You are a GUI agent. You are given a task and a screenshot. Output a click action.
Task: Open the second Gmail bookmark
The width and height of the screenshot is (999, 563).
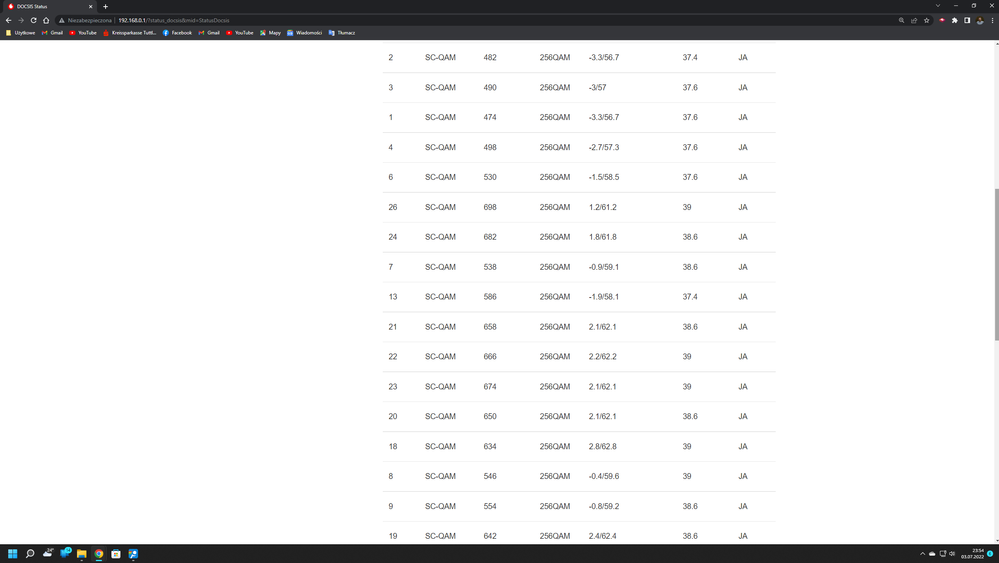pos(209,32)
